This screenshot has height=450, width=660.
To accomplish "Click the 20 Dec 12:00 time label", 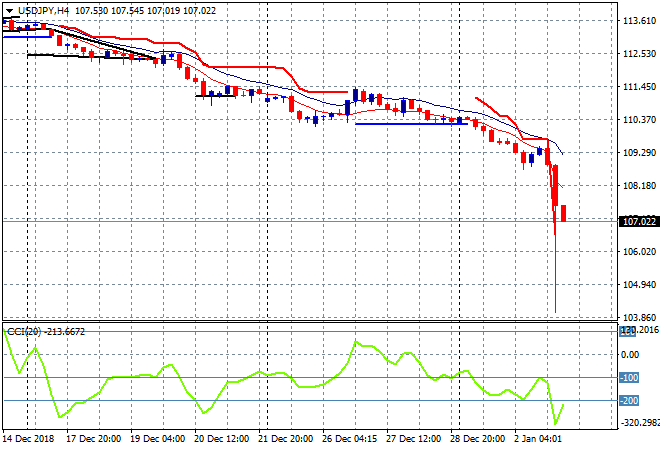I will pos(221,439).
